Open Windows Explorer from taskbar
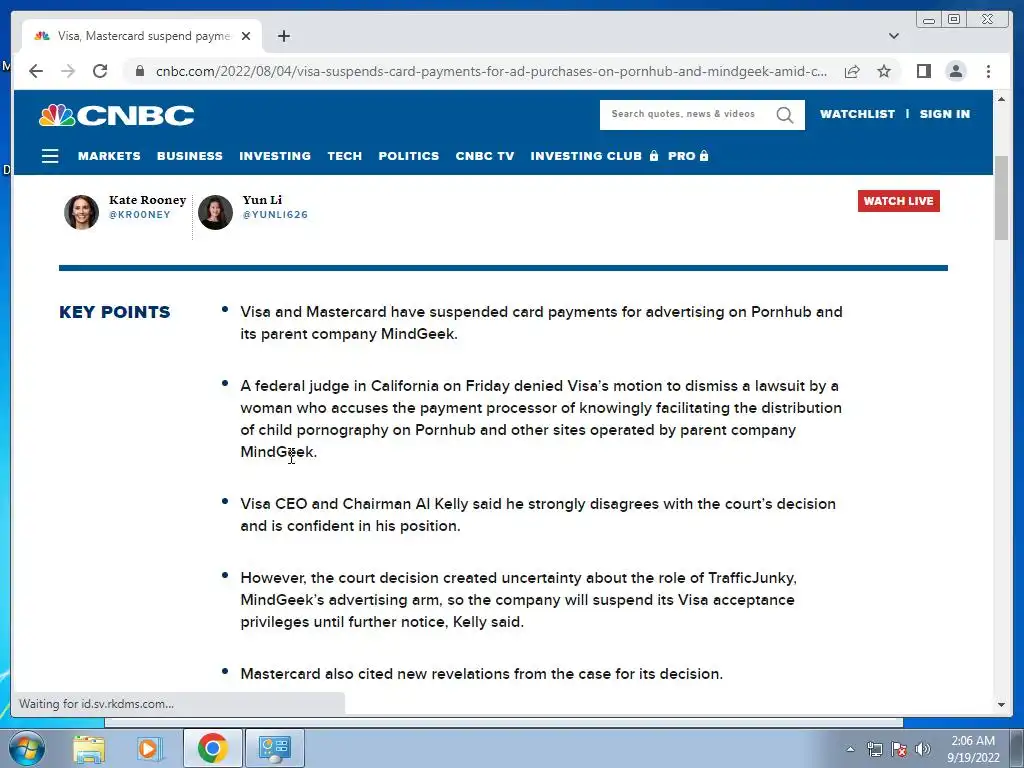The width and height of the screenshot is (1024, 768). click(89, 748)
